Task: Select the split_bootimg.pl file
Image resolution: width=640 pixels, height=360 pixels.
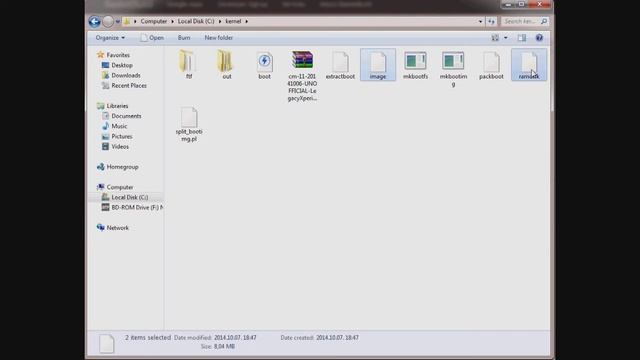Action: (189, 124)
